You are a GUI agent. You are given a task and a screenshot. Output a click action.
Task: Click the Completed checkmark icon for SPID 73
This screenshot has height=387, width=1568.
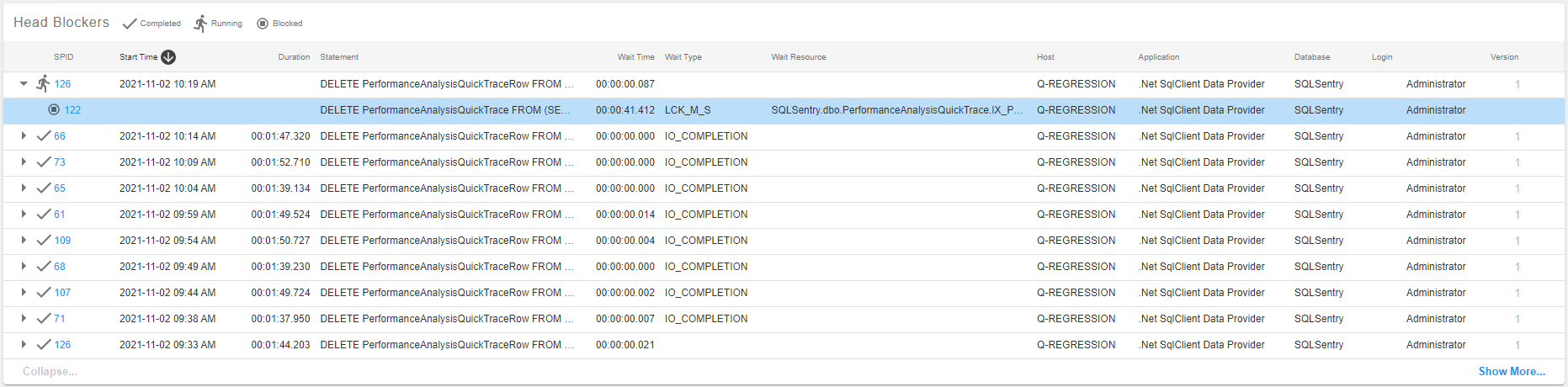44,162
